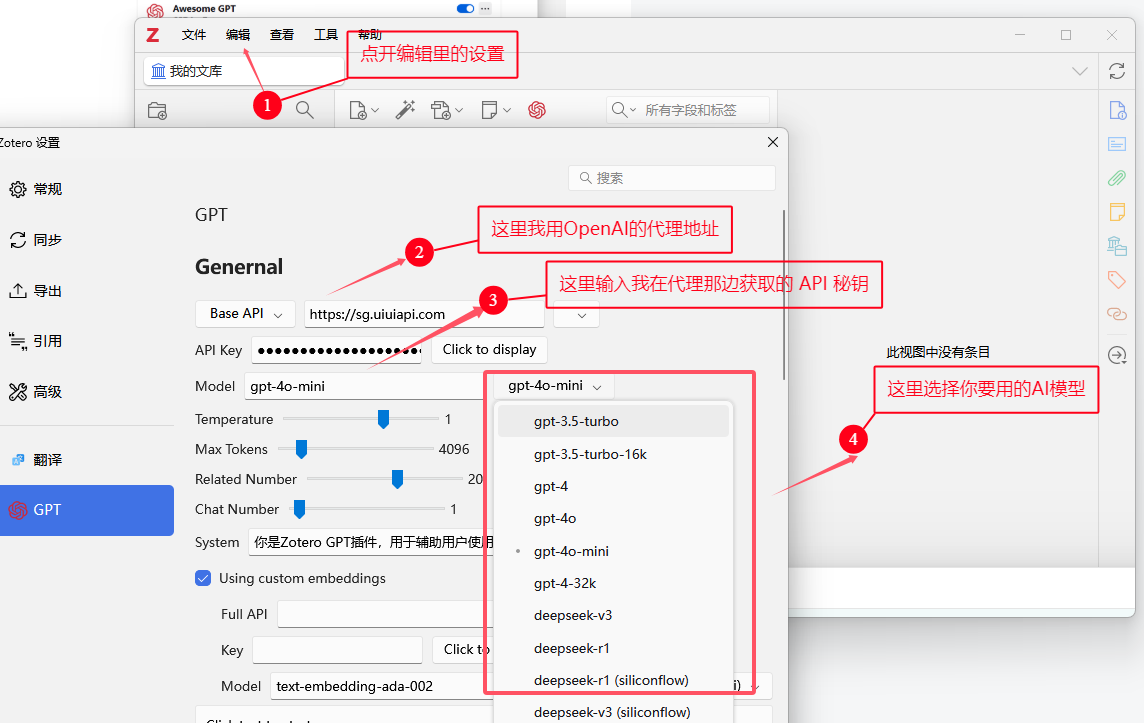Click the locate arrow circle icon in sidebar

pos(1117,355)
